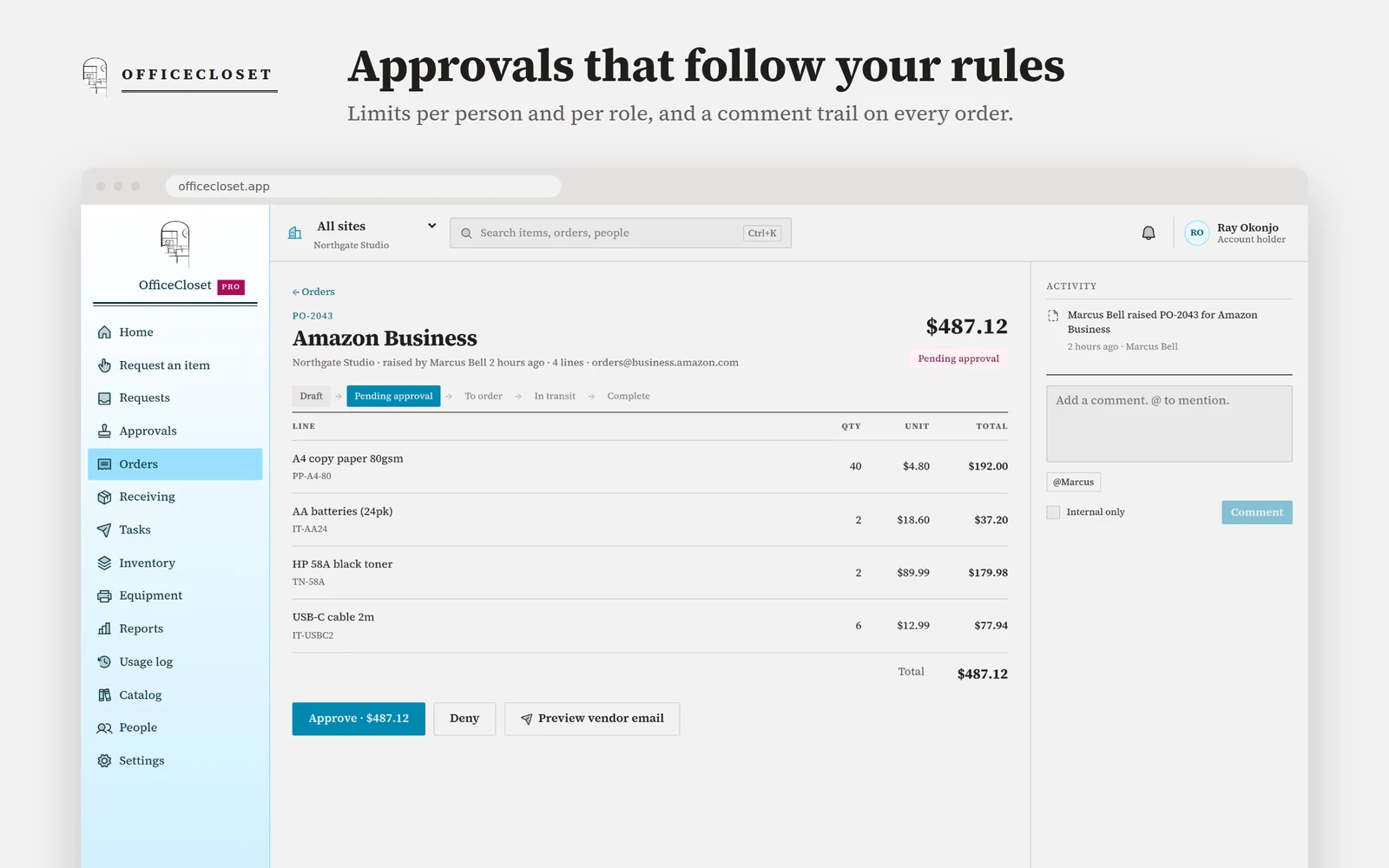
Task: Click the Pending approval status badge
Action: click(x=958, y=358)
